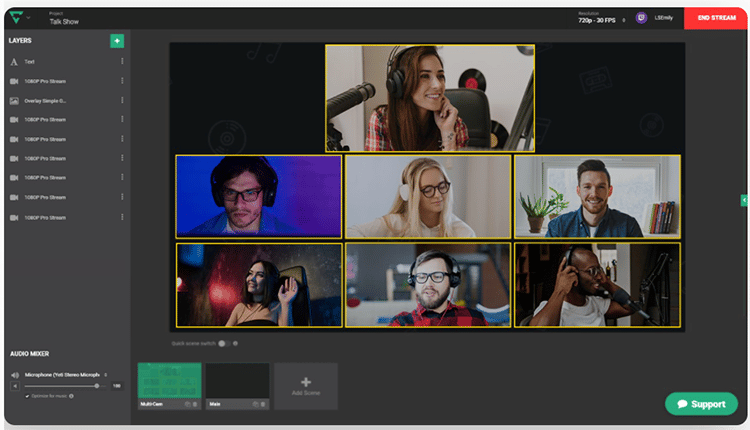This screenshot has width=750, height=430.
Task: Duplicate the Main scene via copy icon
Action: pos(254,403)
